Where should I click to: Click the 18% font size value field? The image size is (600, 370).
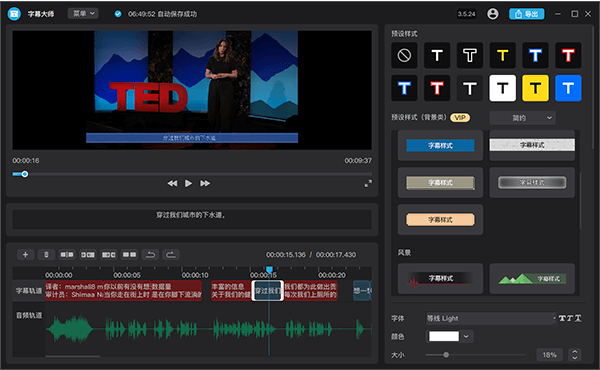pos(549,355)
